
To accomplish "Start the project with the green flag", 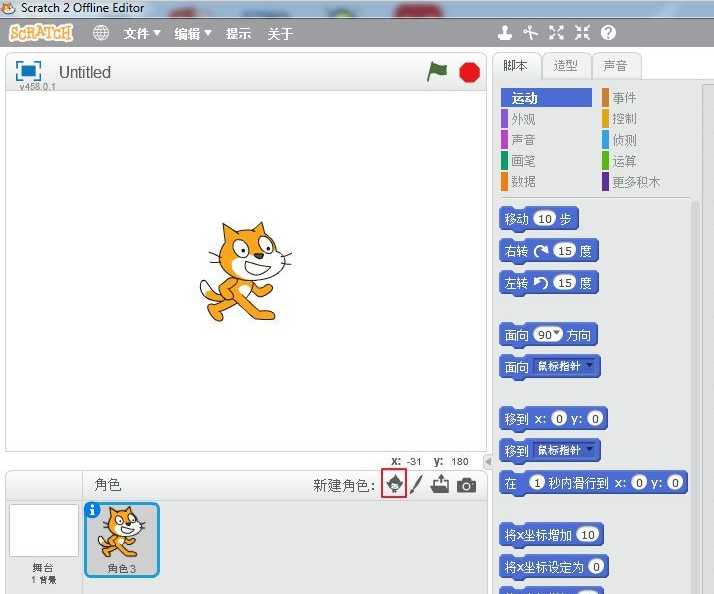I will click(437, 72).
